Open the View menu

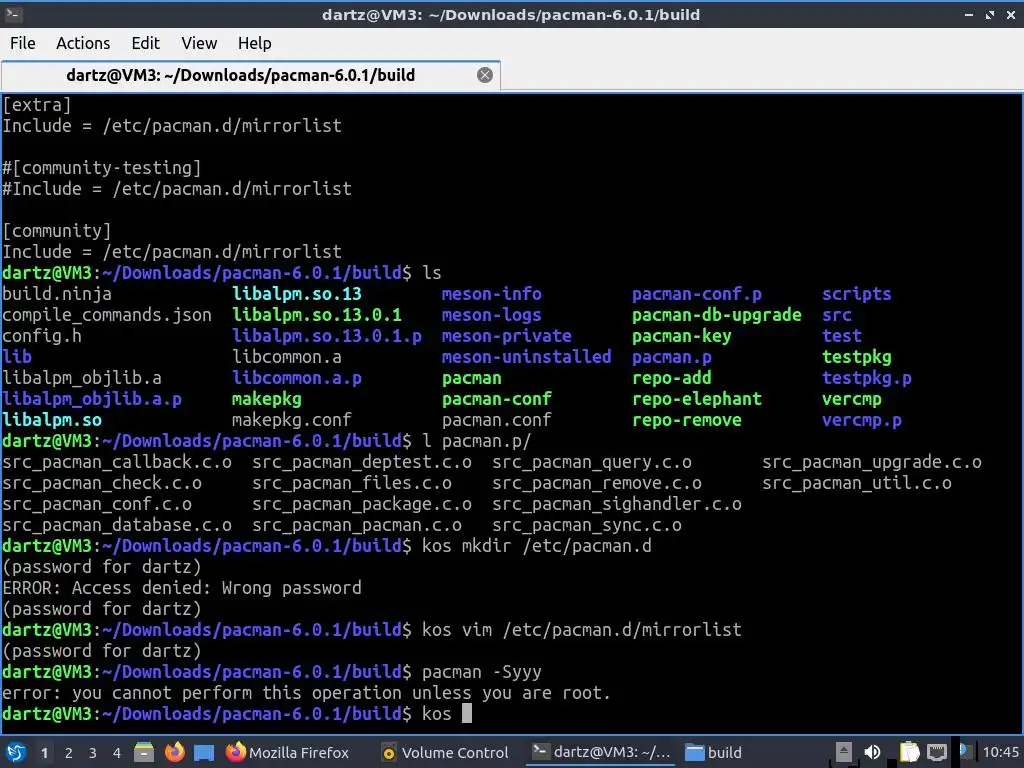199,43
